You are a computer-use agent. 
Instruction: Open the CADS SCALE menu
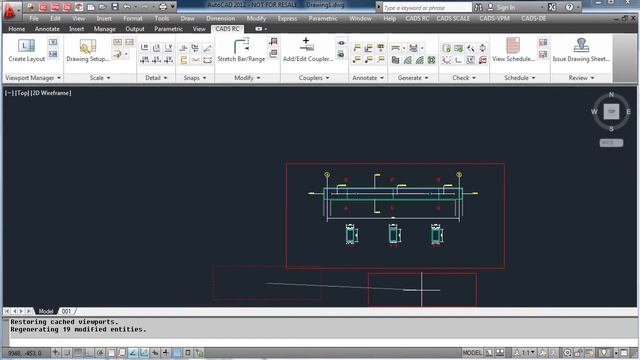(x=453, y=18)
